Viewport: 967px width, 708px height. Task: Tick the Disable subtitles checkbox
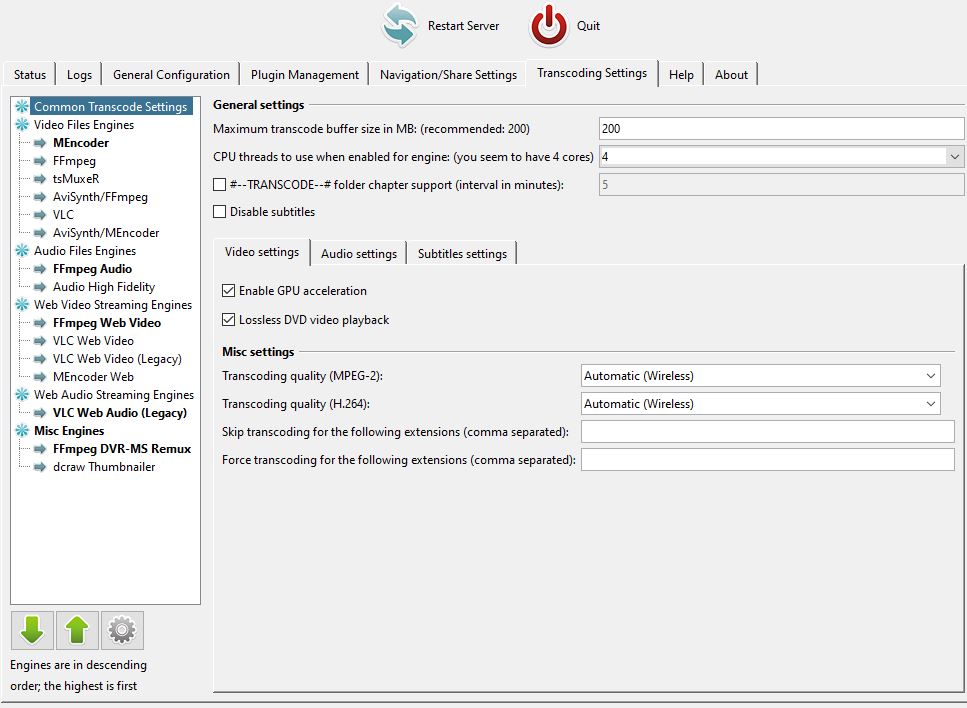220,212
